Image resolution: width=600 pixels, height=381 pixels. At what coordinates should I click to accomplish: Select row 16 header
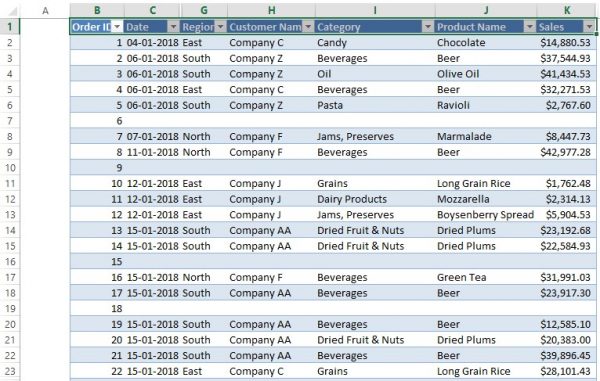pos(10,262)
